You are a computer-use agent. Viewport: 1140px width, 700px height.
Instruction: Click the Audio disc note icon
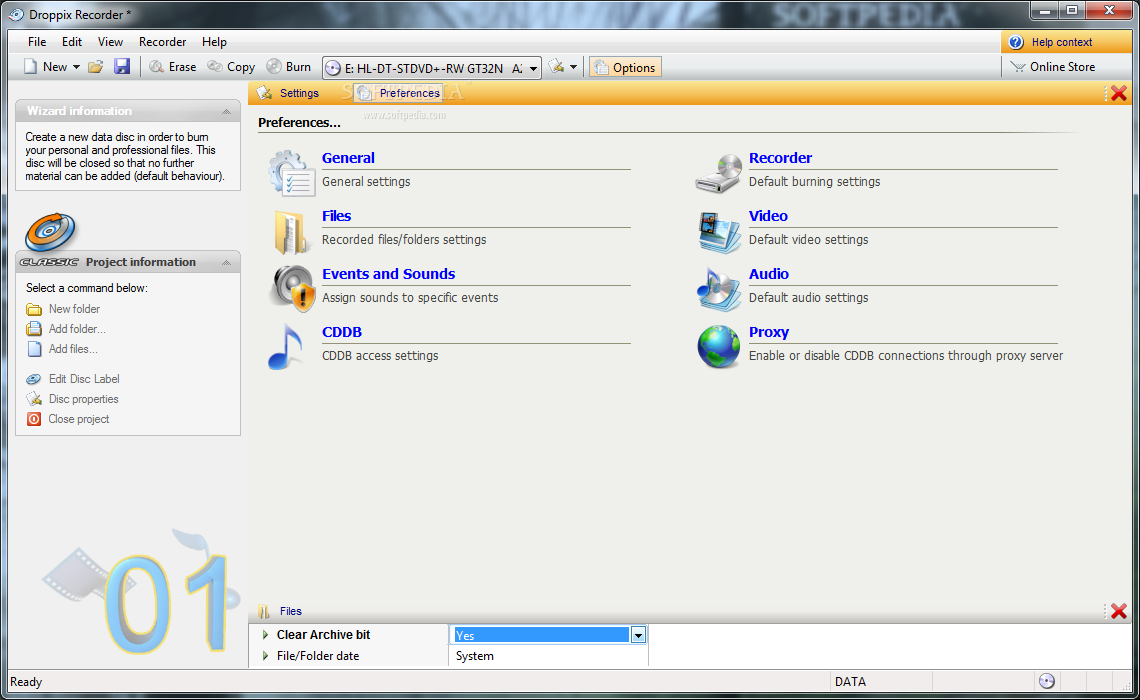pyautogui.click(x=718, y=289)
